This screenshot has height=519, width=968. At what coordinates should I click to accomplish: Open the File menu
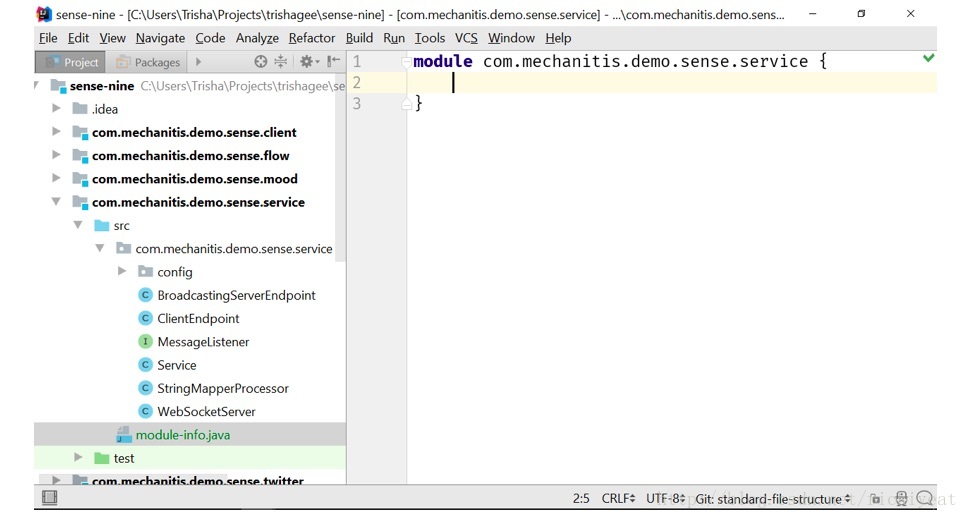48,38
